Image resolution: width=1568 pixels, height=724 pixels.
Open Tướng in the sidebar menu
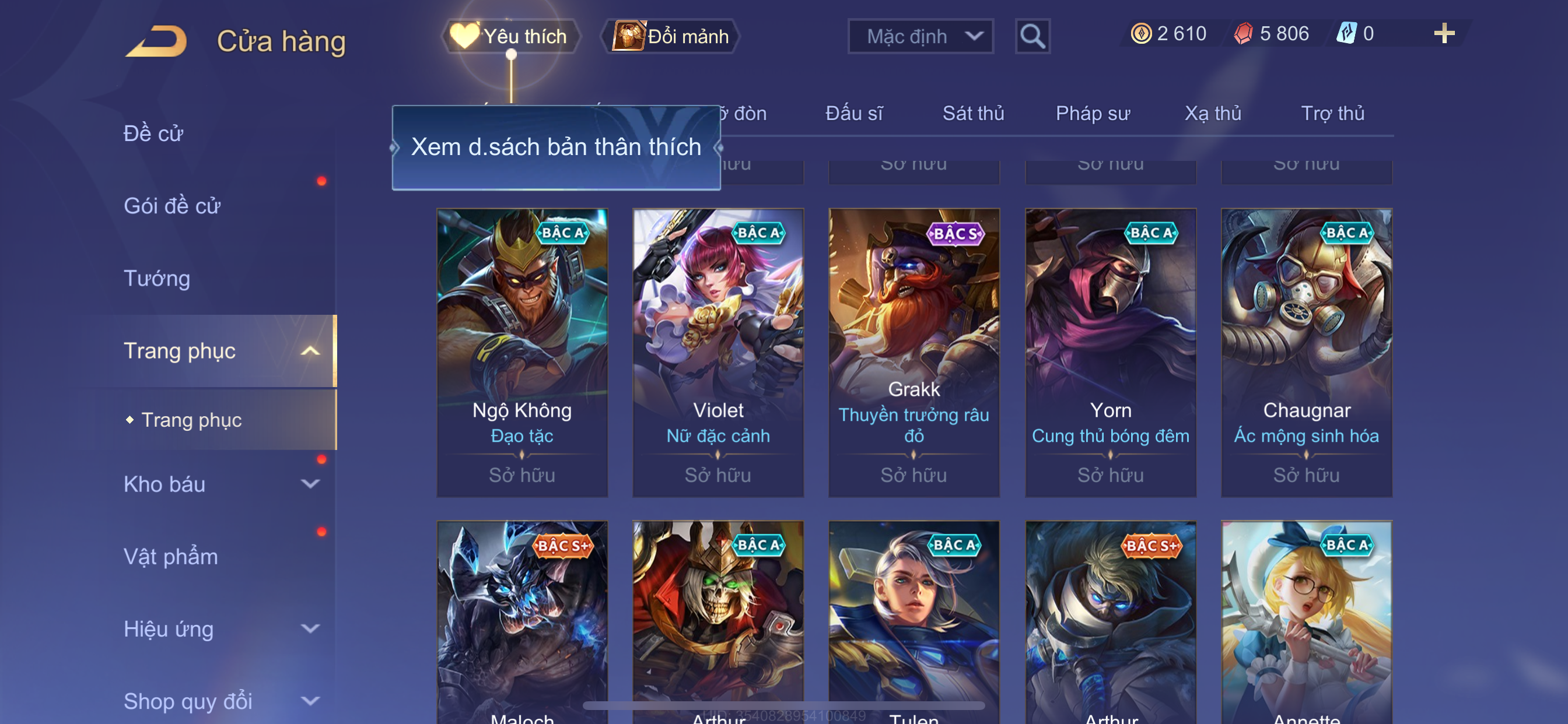click(157, 279)
